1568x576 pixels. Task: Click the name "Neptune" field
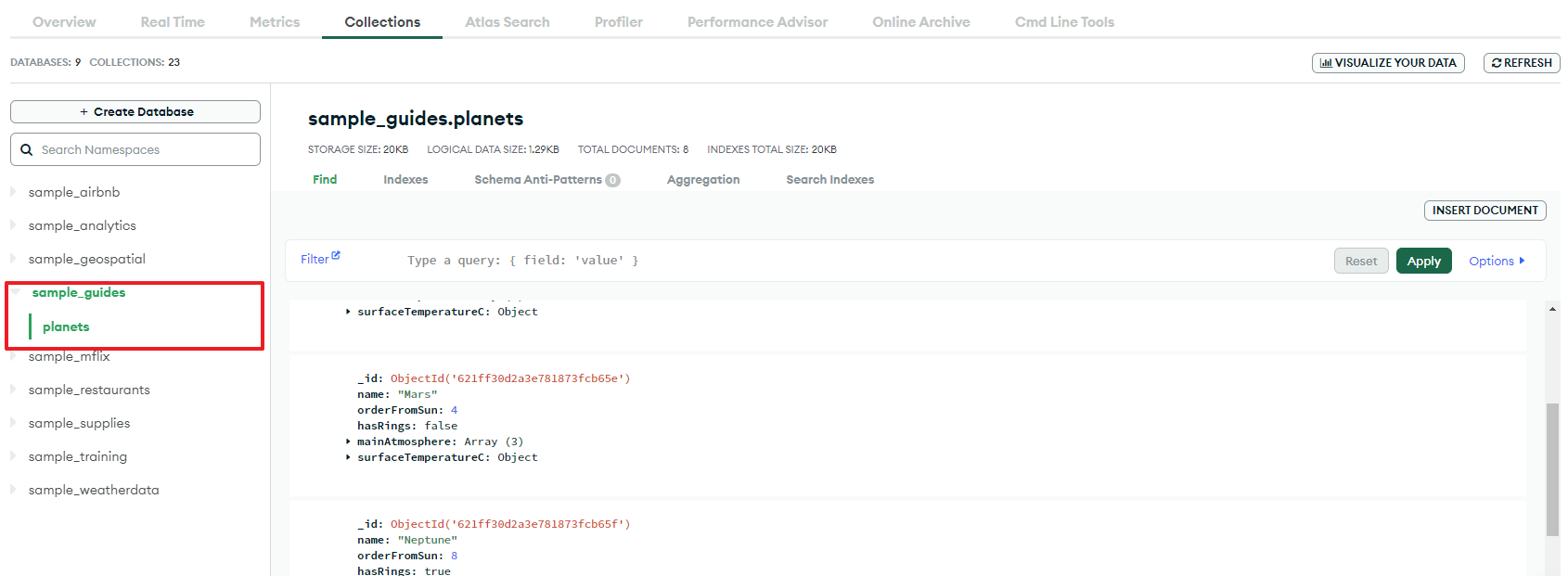[407, 540]
